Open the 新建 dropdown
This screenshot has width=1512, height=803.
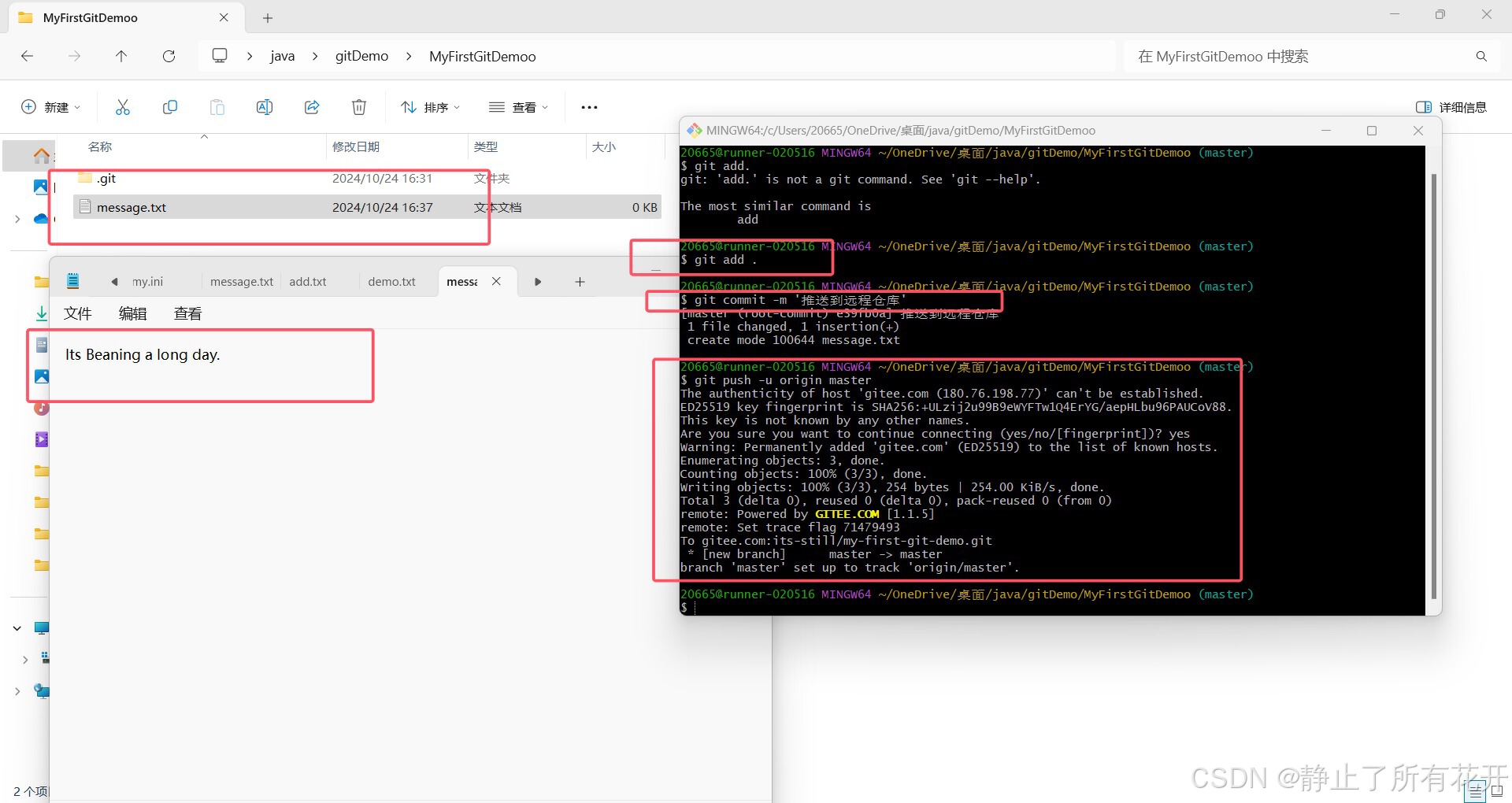[50, 107]
